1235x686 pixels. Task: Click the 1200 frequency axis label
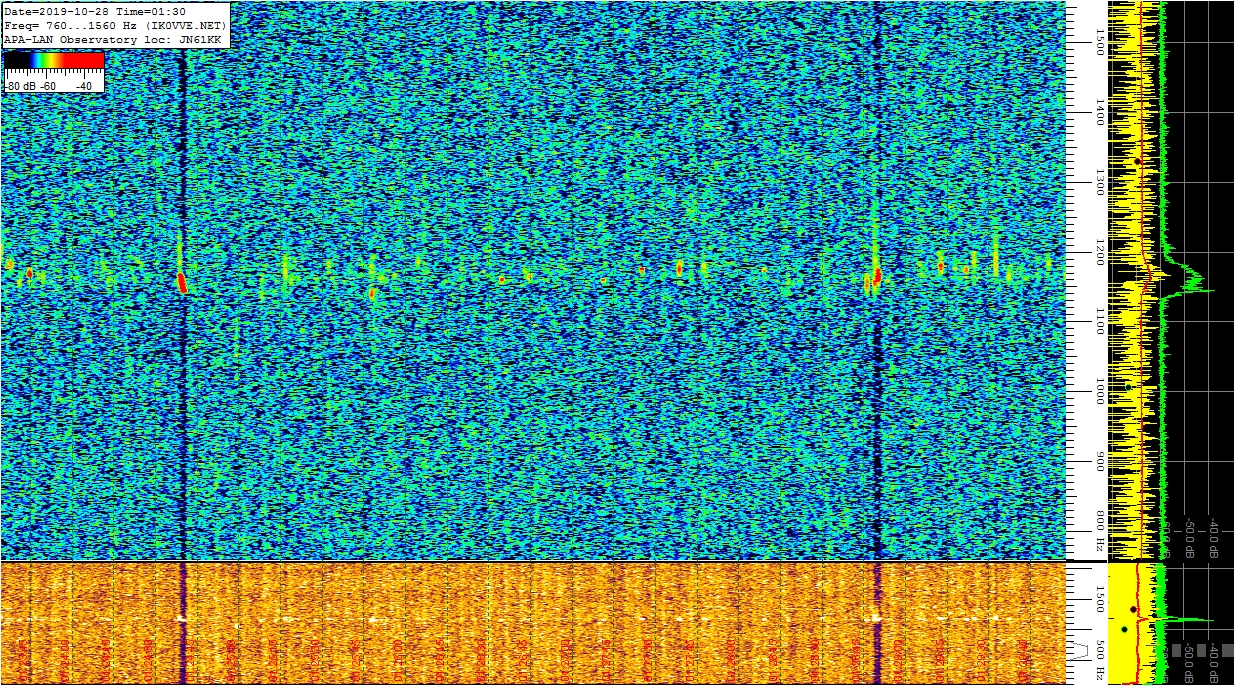click(x=1099, y=252)
